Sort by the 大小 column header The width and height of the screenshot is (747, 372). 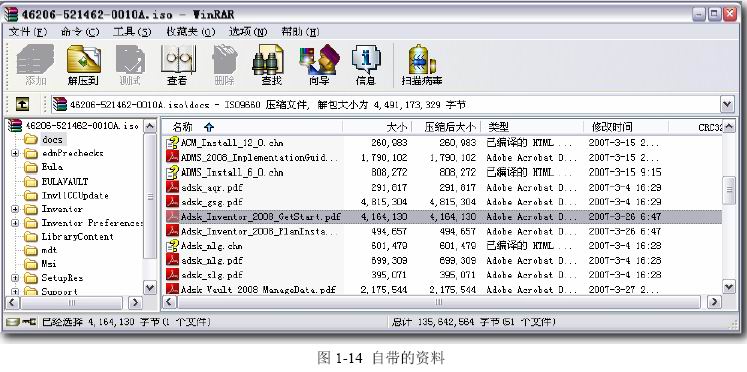(377, 127)
